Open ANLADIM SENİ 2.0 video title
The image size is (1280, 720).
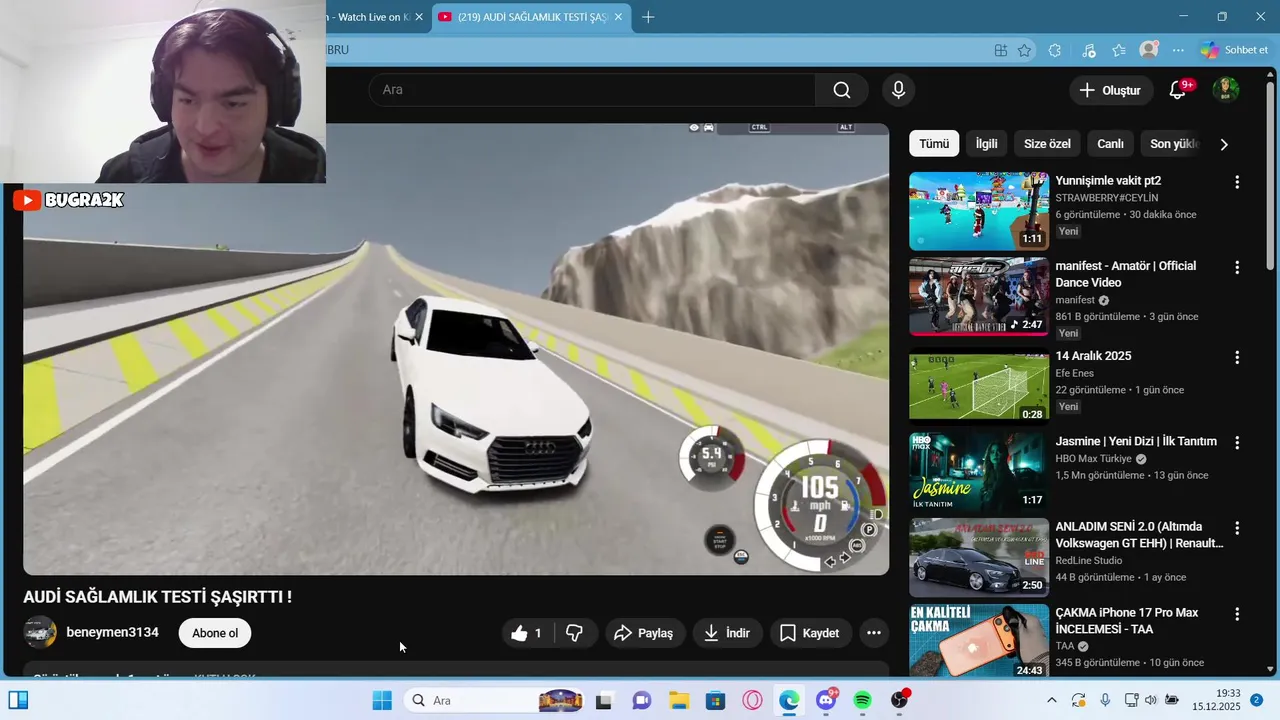tap(1139, 535)
